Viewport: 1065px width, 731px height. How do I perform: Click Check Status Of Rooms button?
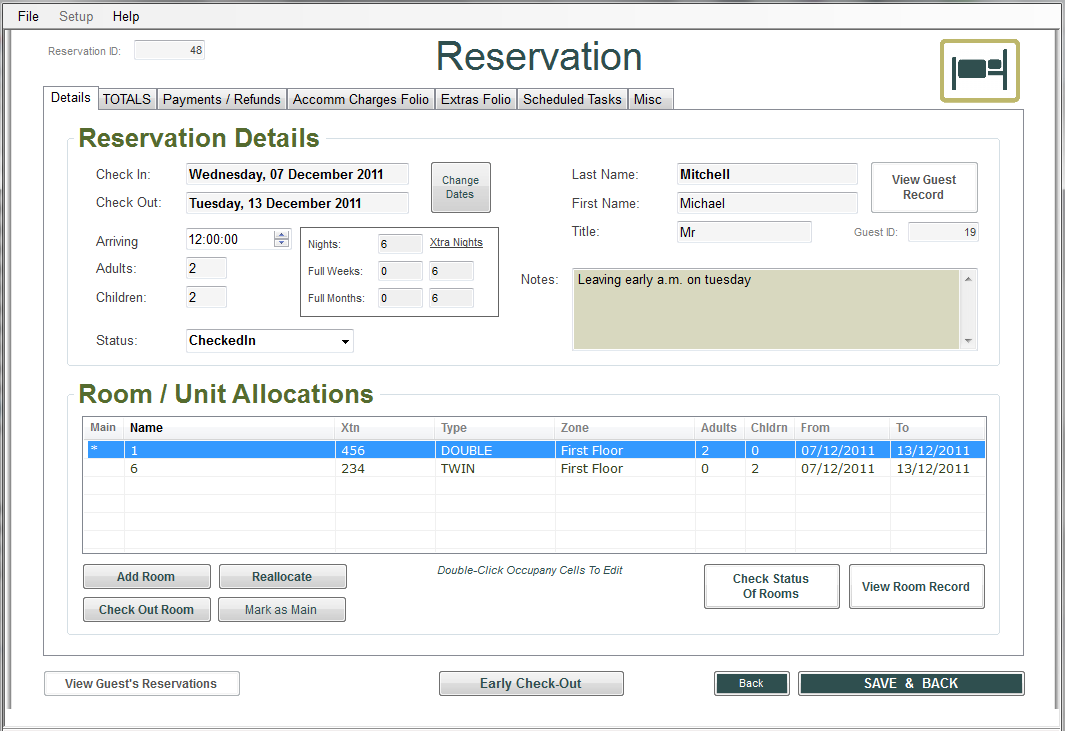[x=771, y=586]
